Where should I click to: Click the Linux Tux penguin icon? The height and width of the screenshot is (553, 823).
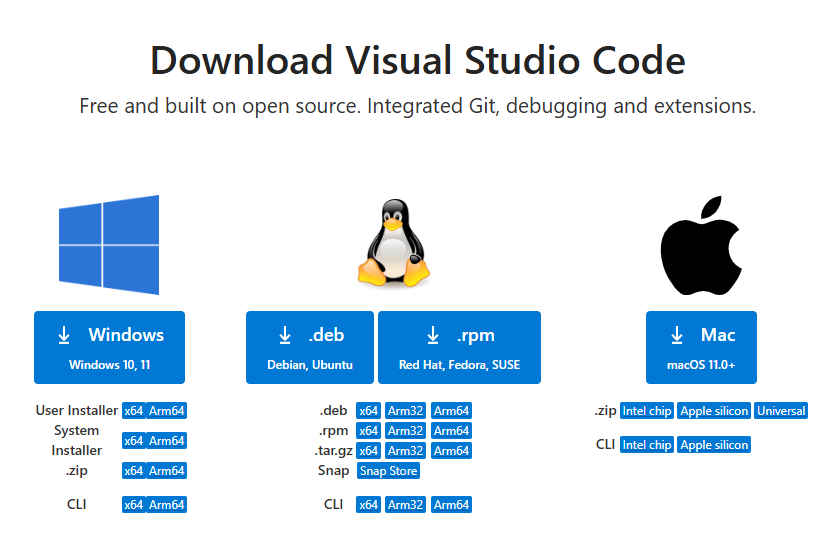tap(394, 243)
